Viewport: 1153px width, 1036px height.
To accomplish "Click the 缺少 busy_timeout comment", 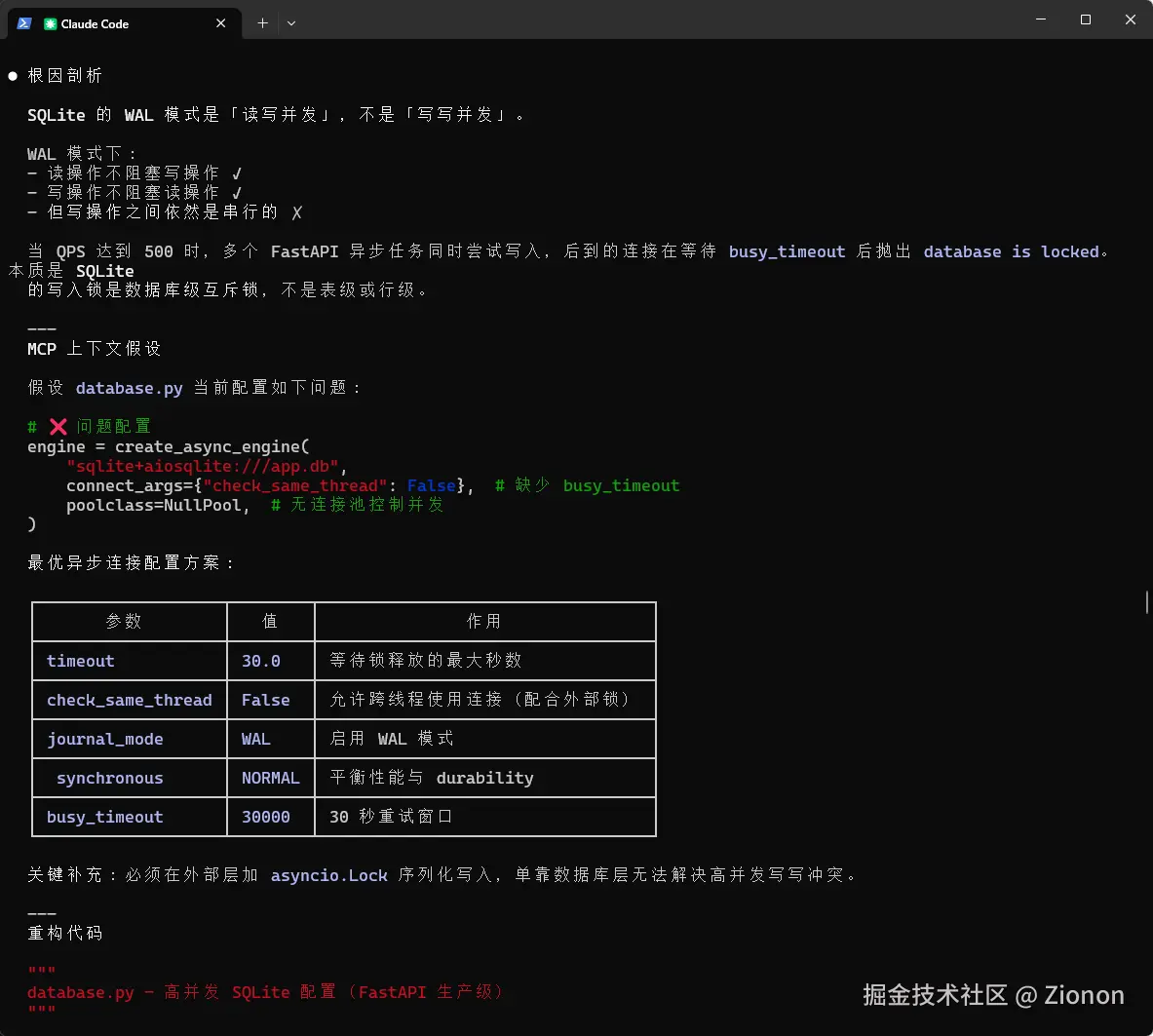I will coord(588,485).
